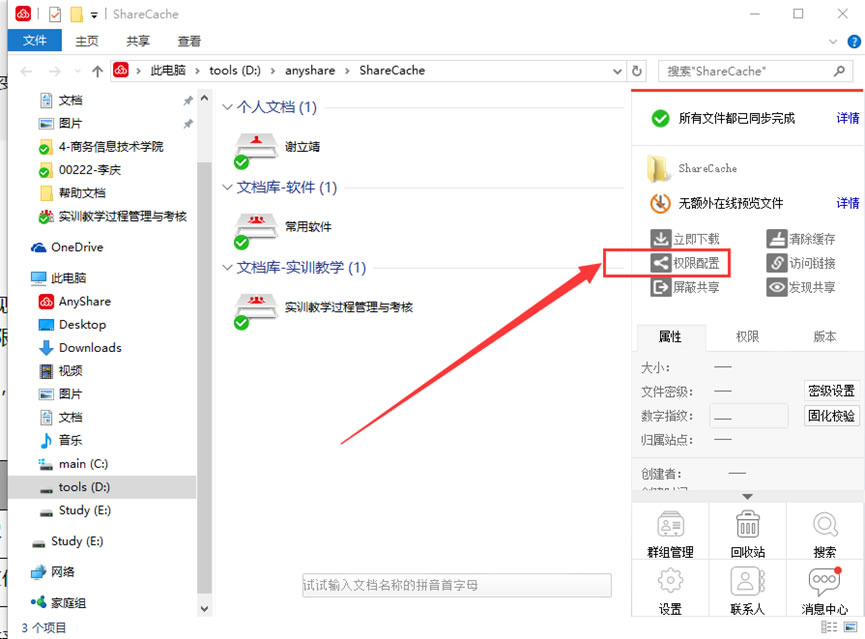Collapse the 个人文档 group
This screenshot has height=639, width=865.
tap(228, 108)
